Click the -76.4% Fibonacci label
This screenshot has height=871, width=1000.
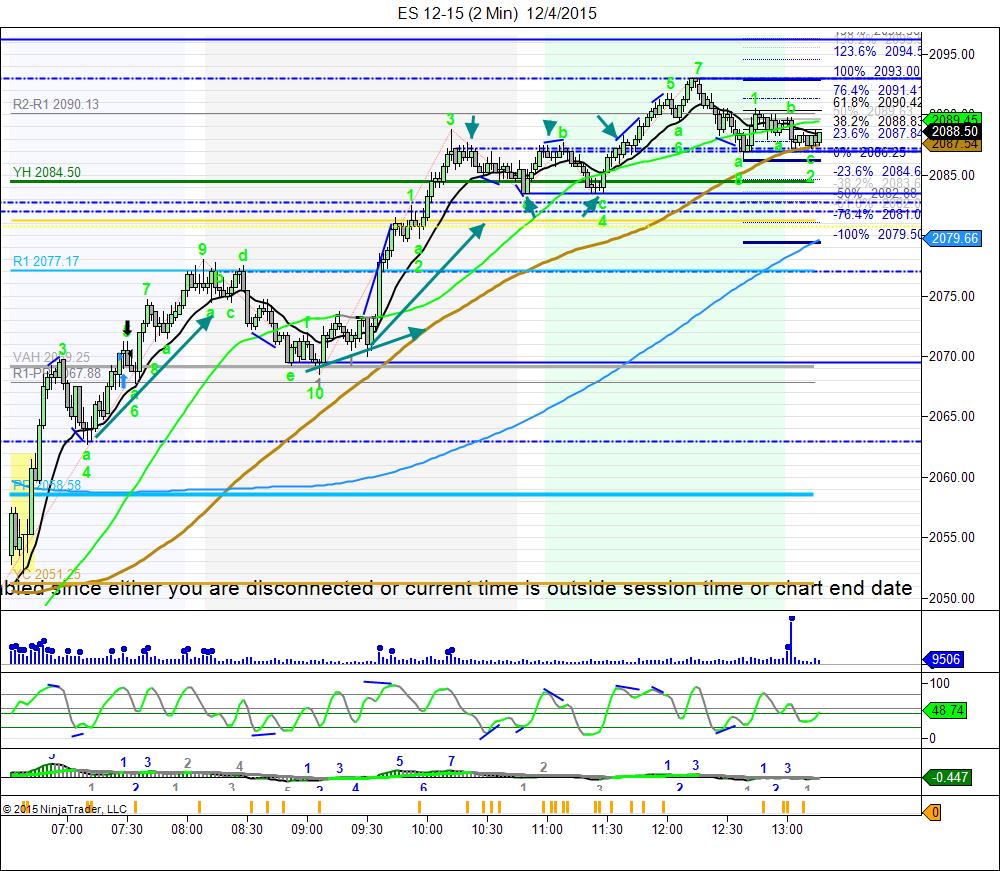(x=877, y=214)
